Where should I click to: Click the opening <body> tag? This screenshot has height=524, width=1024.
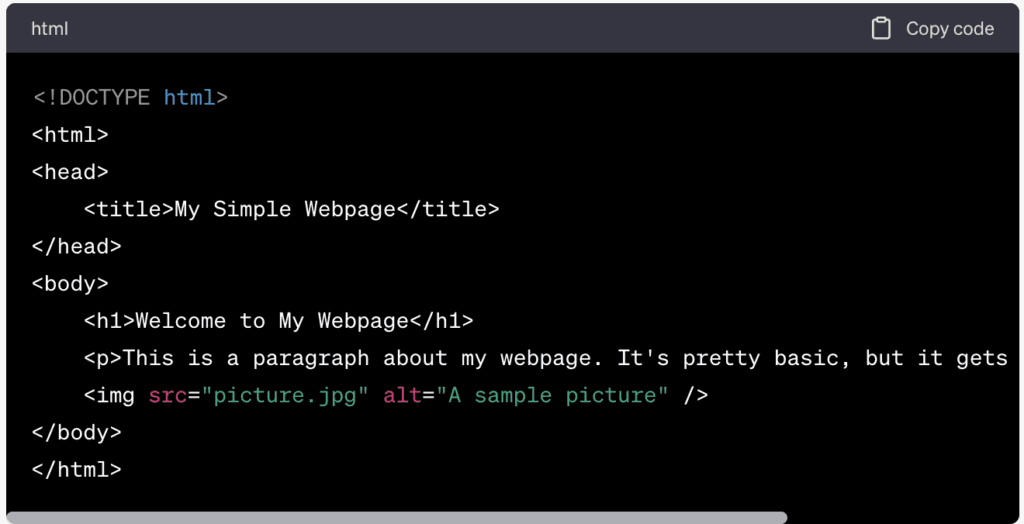(71, 284)
